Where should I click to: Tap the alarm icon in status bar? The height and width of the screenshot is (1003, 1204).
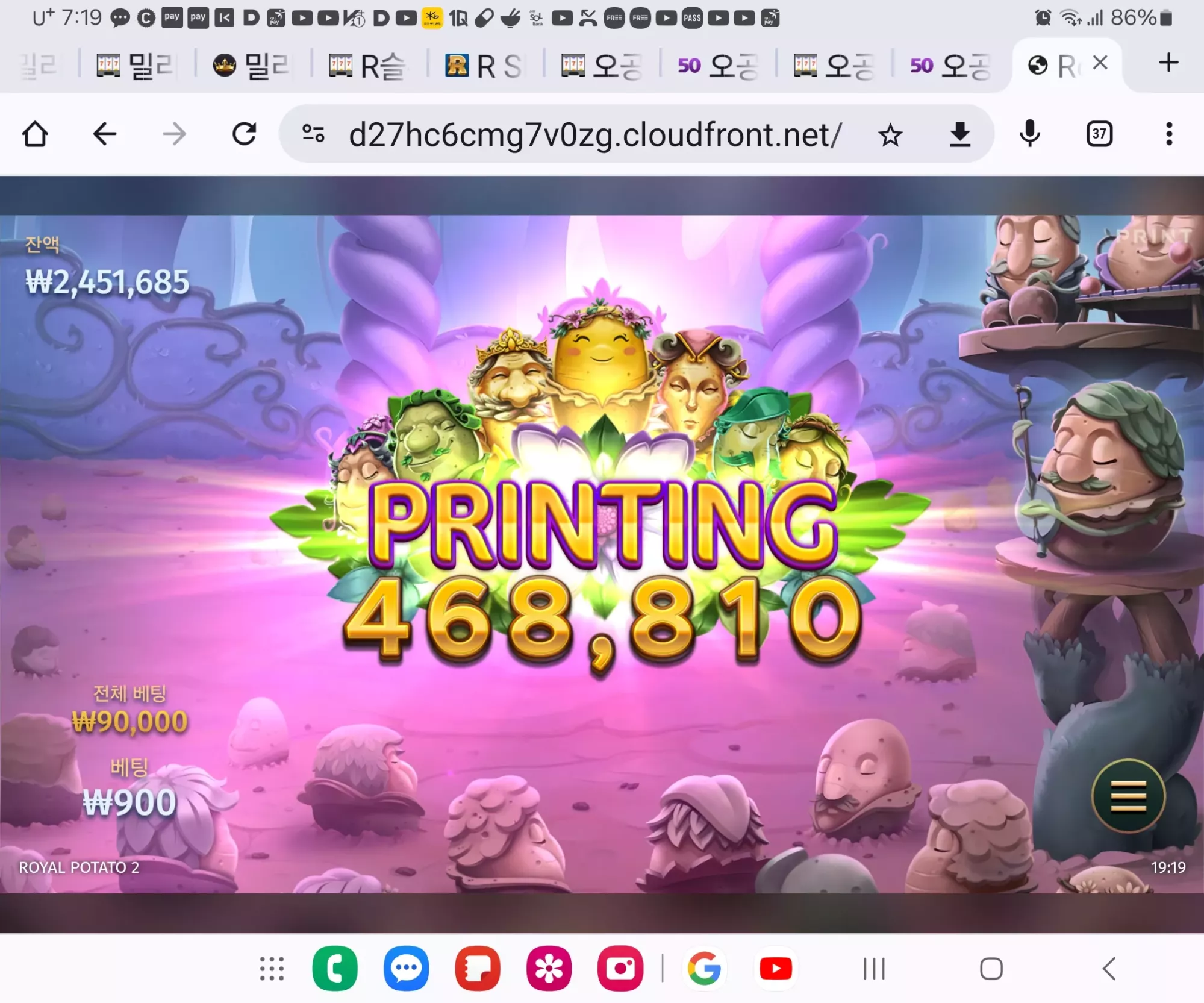click(x=1043, y=18)
